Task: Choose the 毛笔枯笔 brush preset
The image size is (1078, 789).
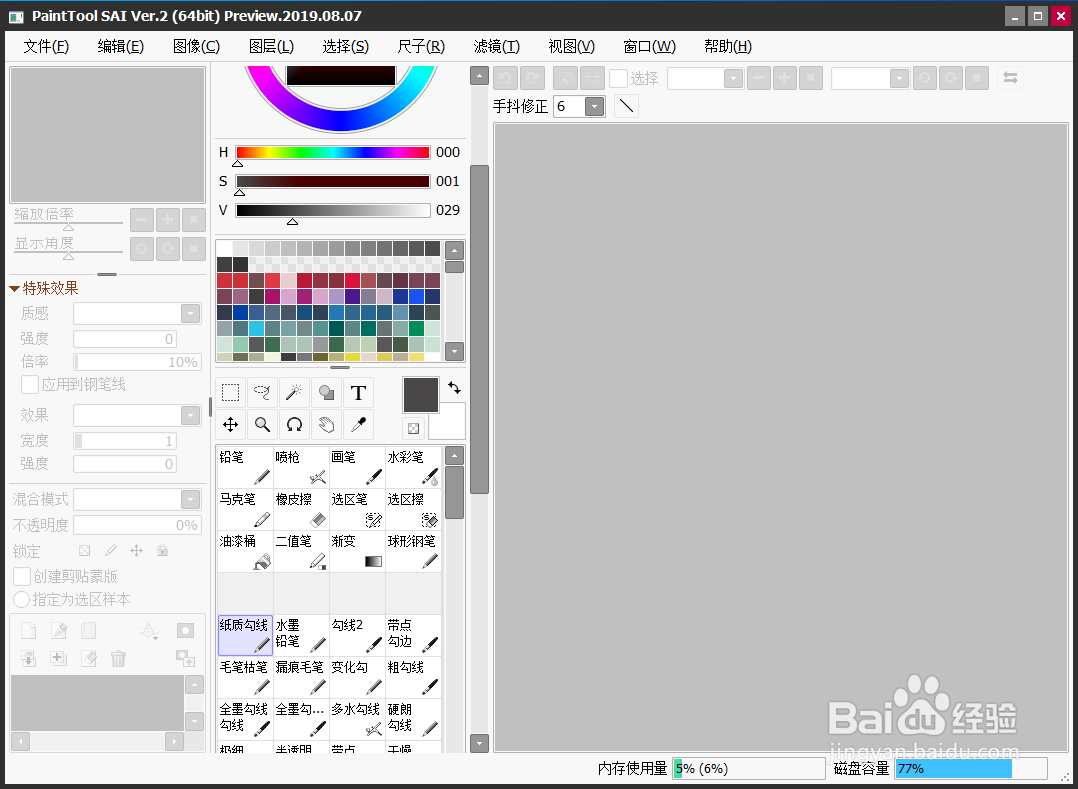Action: [245, 677]
